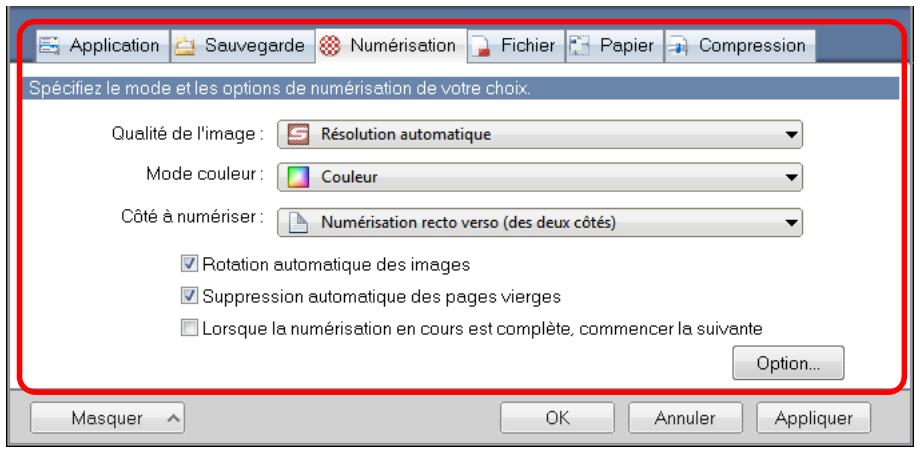The height and width of the screenshot is (451, 918).
Task: Click the Fichier tab document icon
Action: coord(480,46)
